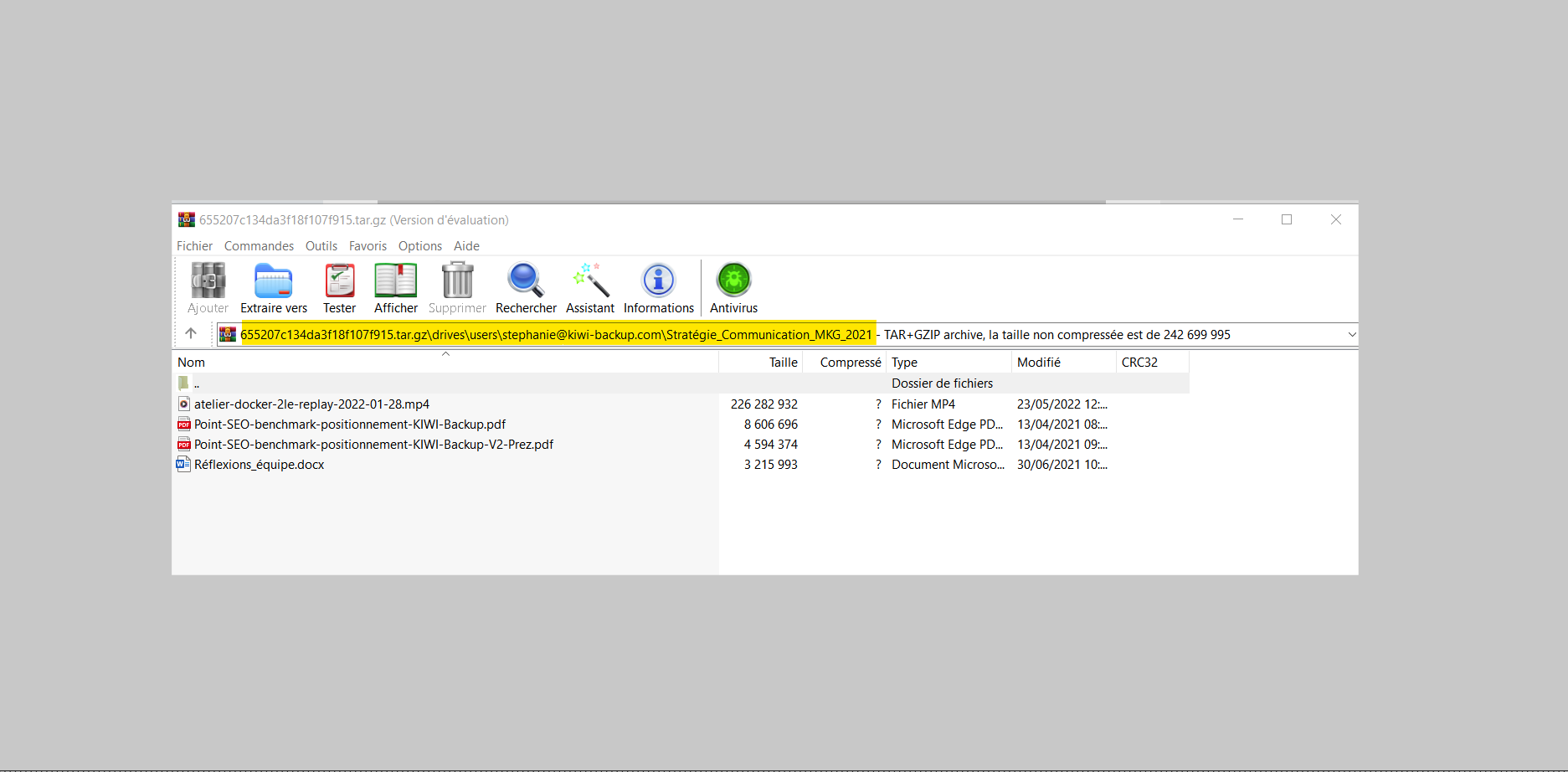Select the parent folder '..' icon
1568x772 pixels.
(x=183, y=383)
